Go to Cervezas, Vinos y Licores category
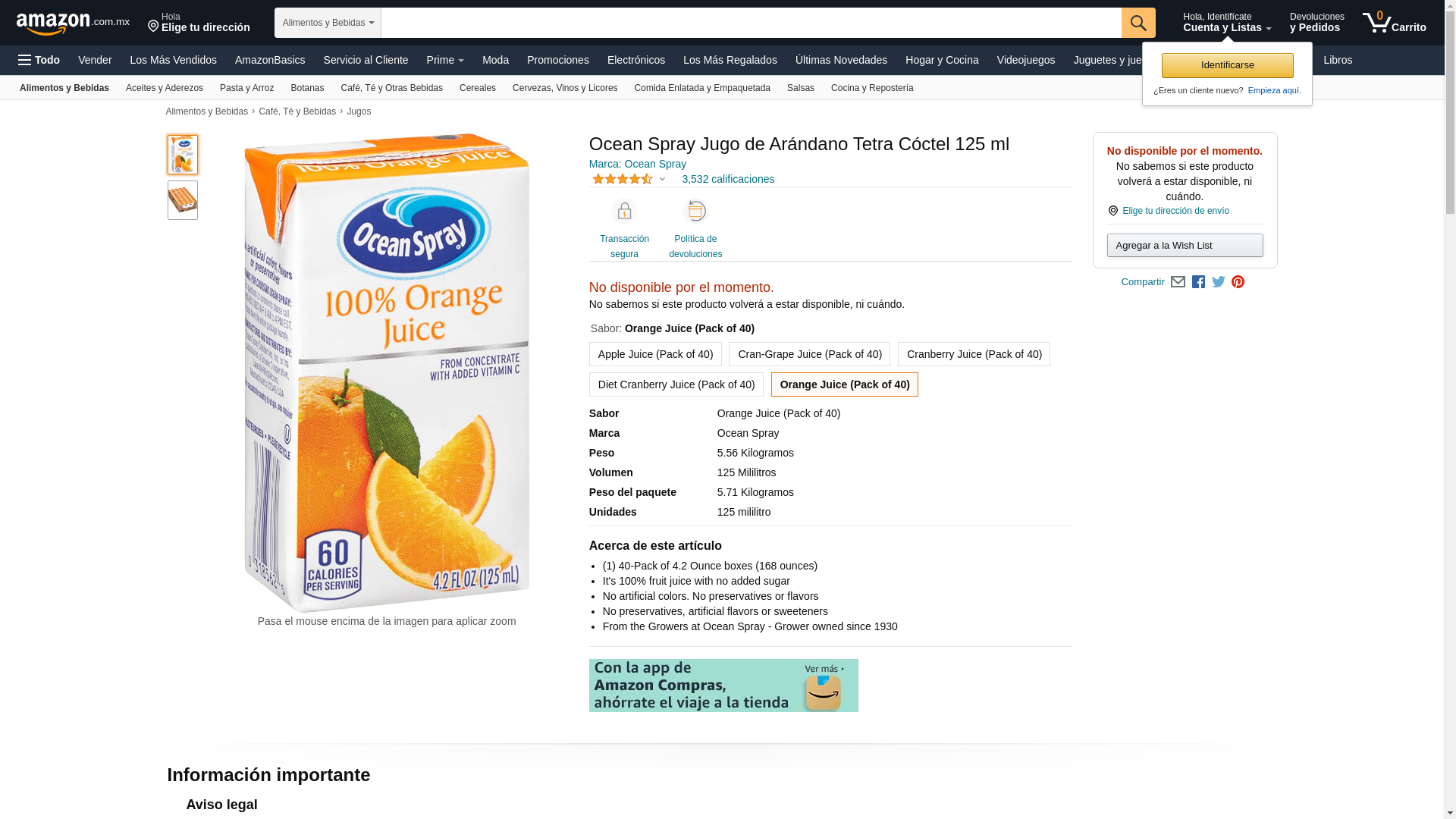 [x=564, y=88]
